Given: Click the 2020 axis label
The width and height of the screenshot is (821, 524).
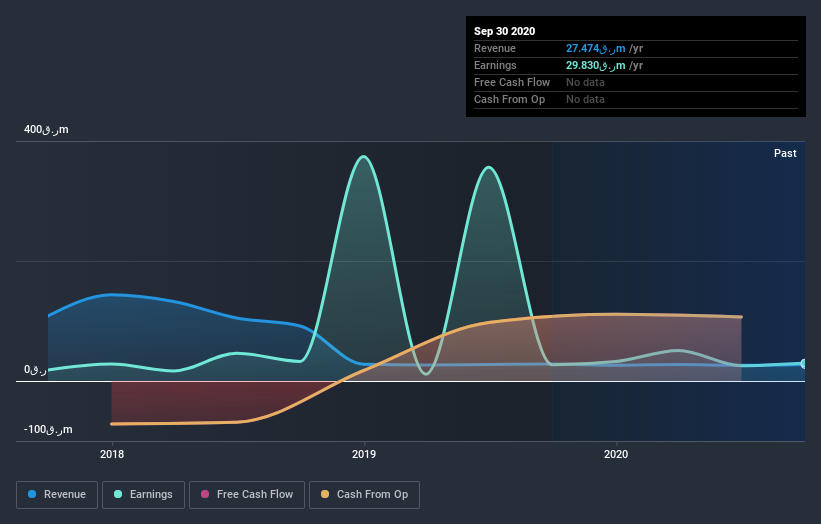Looking at the screenshot, I should pos(616,454).
